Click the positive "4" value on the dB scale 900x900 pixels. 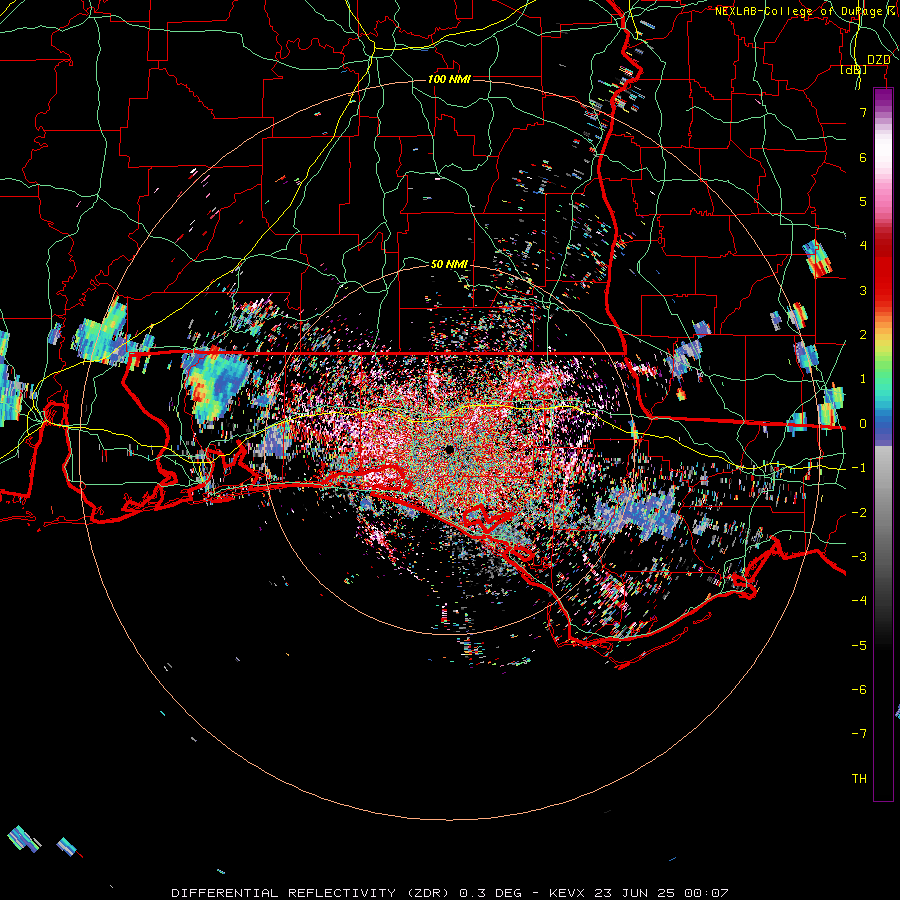pyautogui.click(x=863, y=246)
